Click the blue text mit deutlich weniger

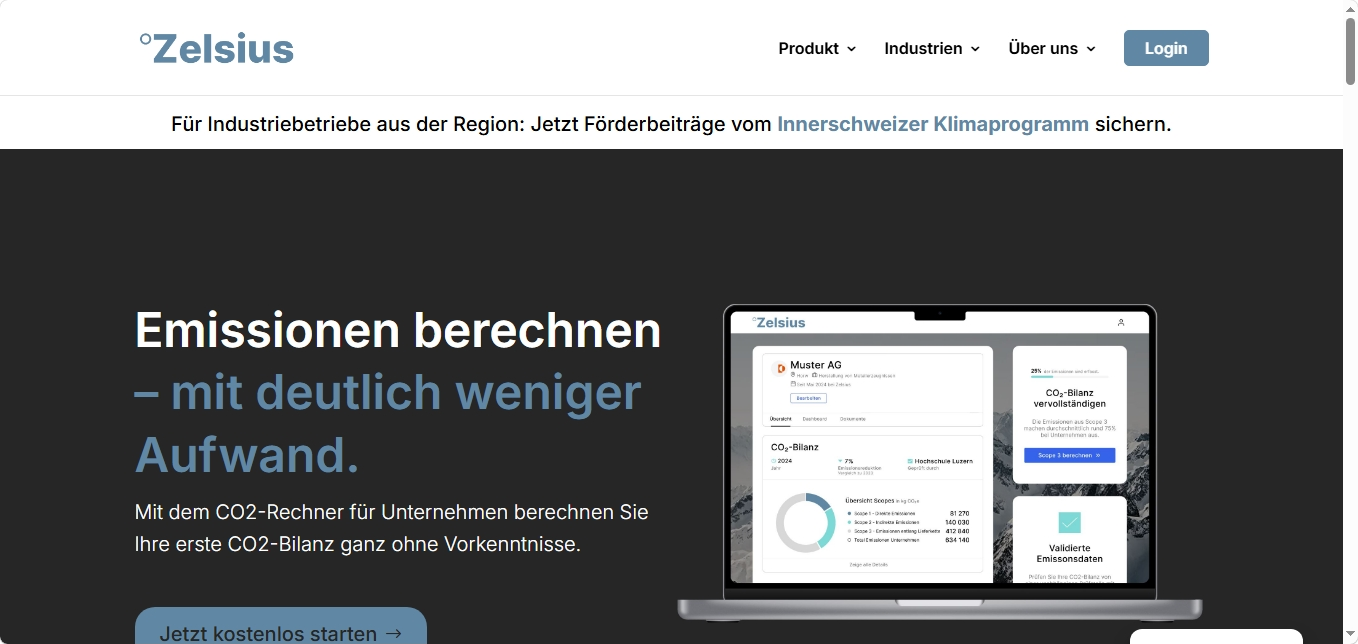(406, 392)
